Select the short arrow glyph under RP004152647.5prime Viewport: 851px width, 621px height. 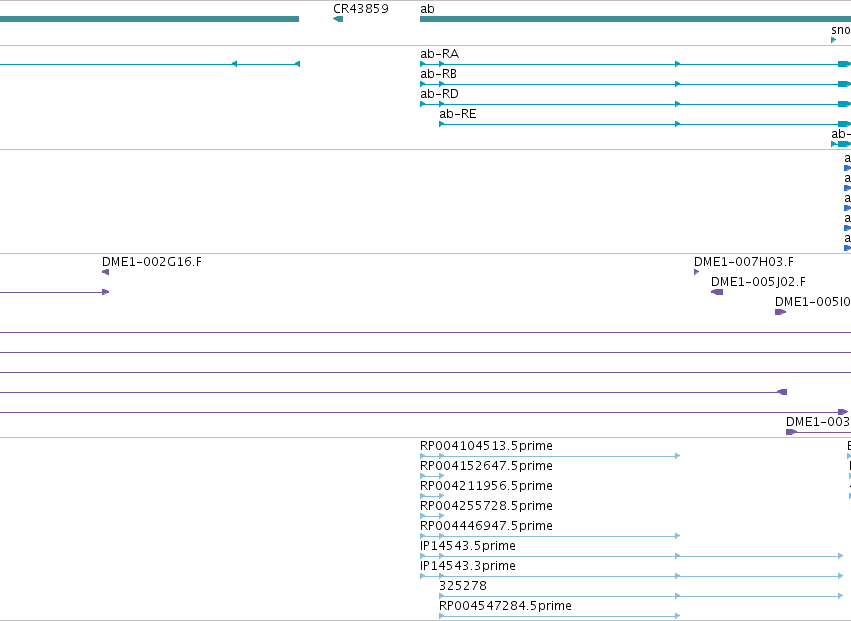pyautogui.click(x=432, y=476)
